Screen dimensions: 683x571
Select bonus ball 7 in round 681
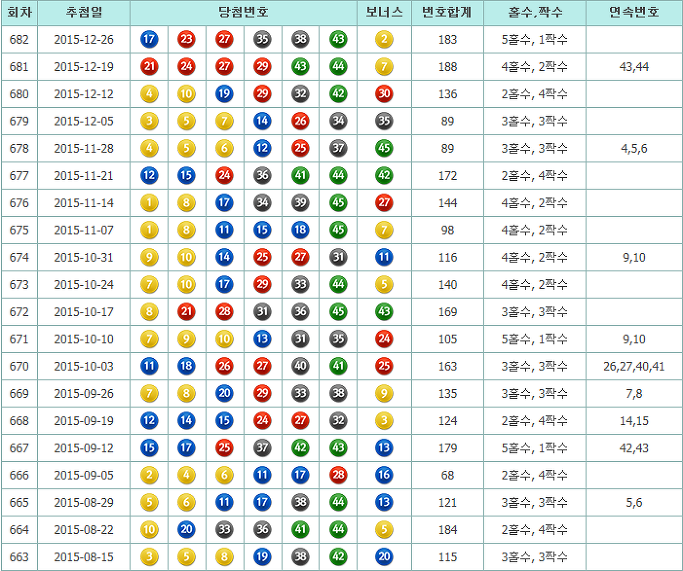[x=384, y=67]
